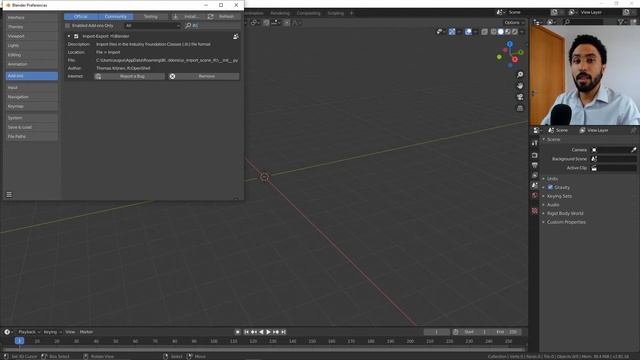The width and height of the screenshot is (640, 360).
Task: Toggle X-Ray mode in the viewport
Action: pos(484,31)
